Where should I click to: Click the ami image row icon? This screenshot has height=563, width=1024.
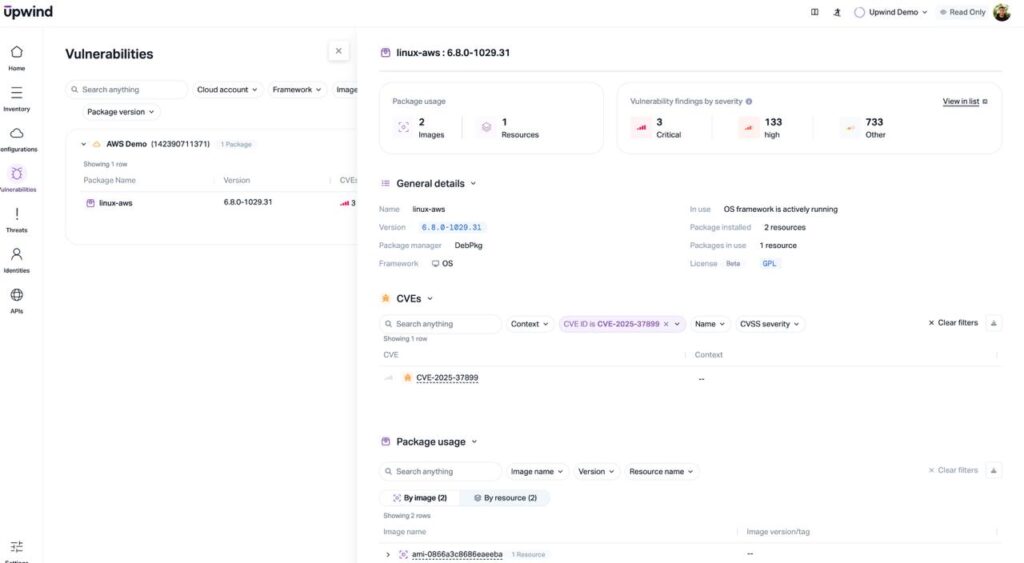coord(403,555)
